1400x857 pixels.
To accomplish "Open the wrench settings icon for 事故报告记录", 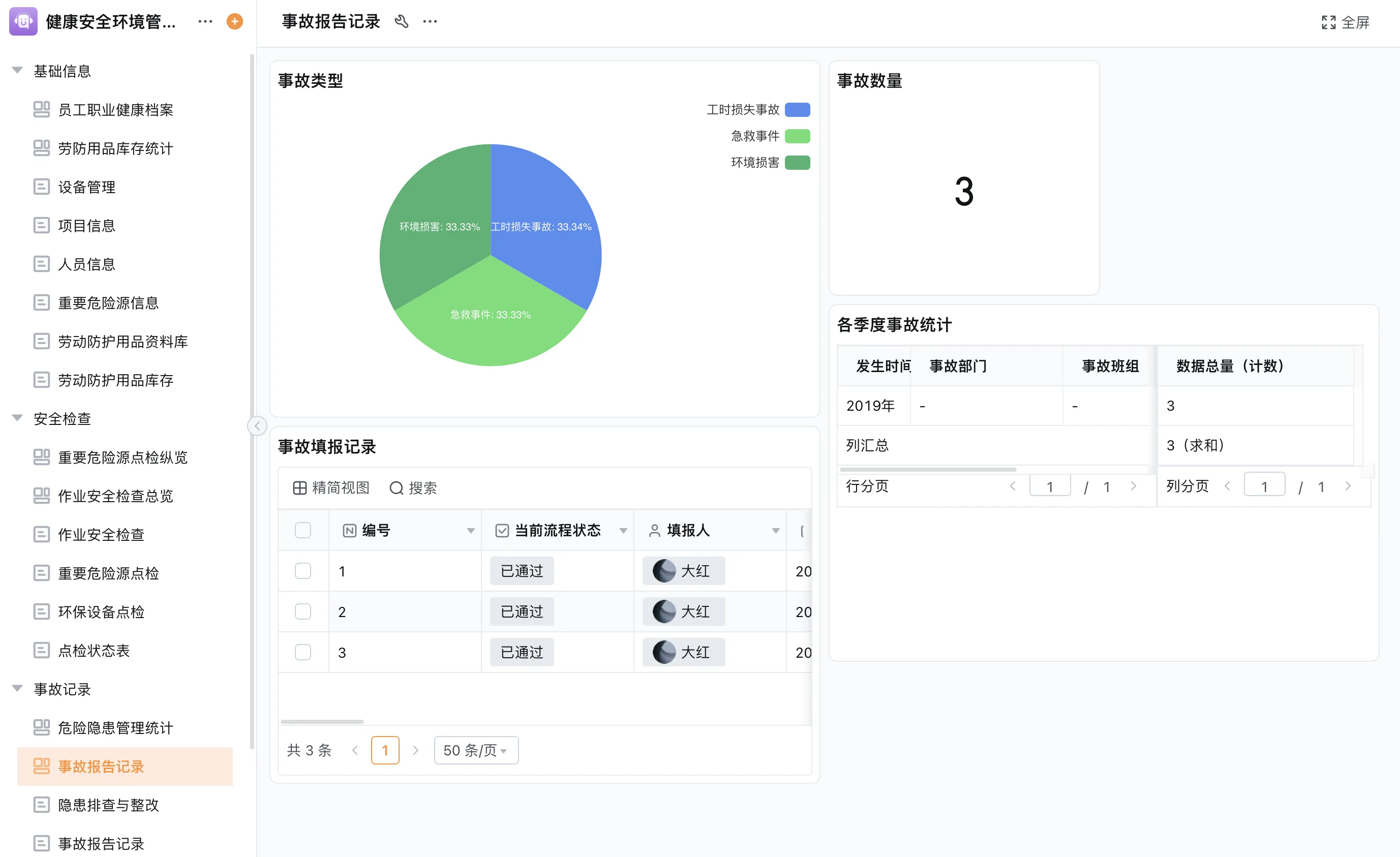I will coord(402,21).
